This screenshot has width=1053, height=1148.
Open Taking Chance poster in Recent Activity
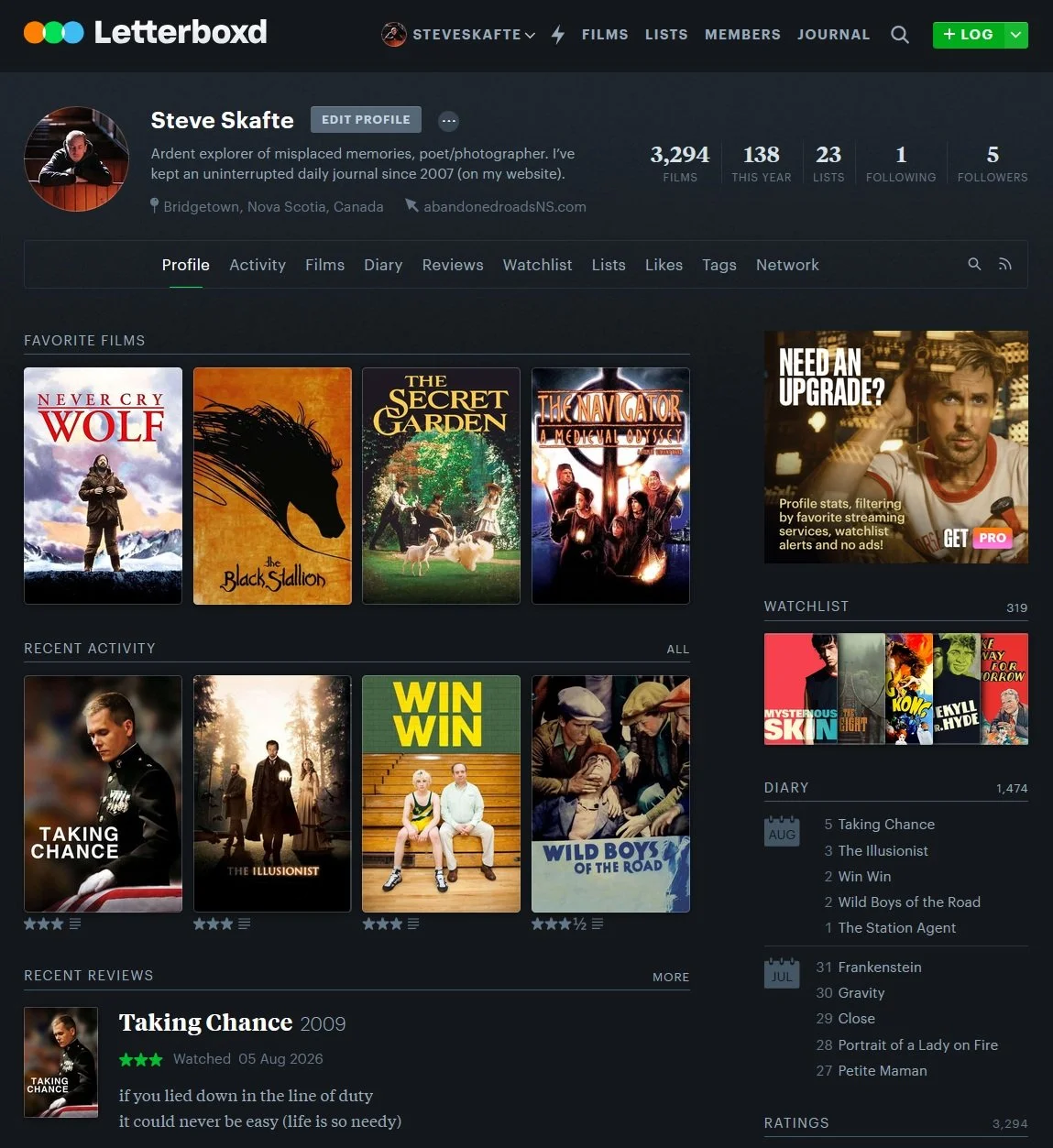(x=103, y=793)
